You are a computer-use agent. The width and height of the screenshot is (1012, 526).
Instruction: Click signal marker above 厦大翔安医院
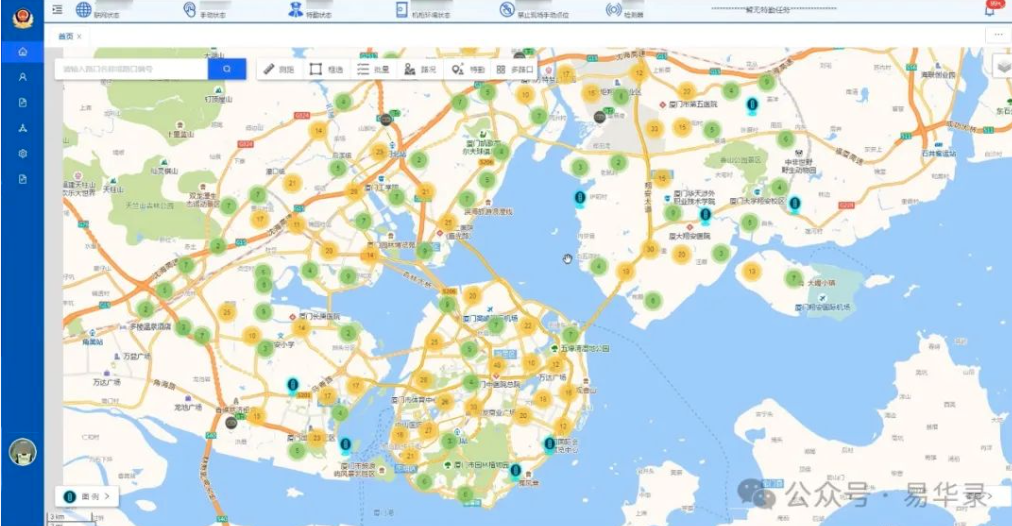coord(705,215)
